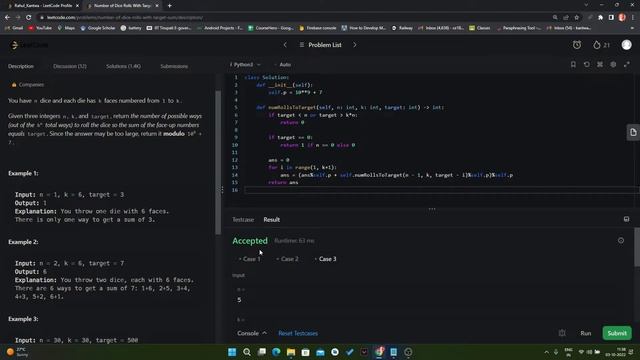640x360 pixels.
Task: Click the description panel scrollbar
Action: 218,162
